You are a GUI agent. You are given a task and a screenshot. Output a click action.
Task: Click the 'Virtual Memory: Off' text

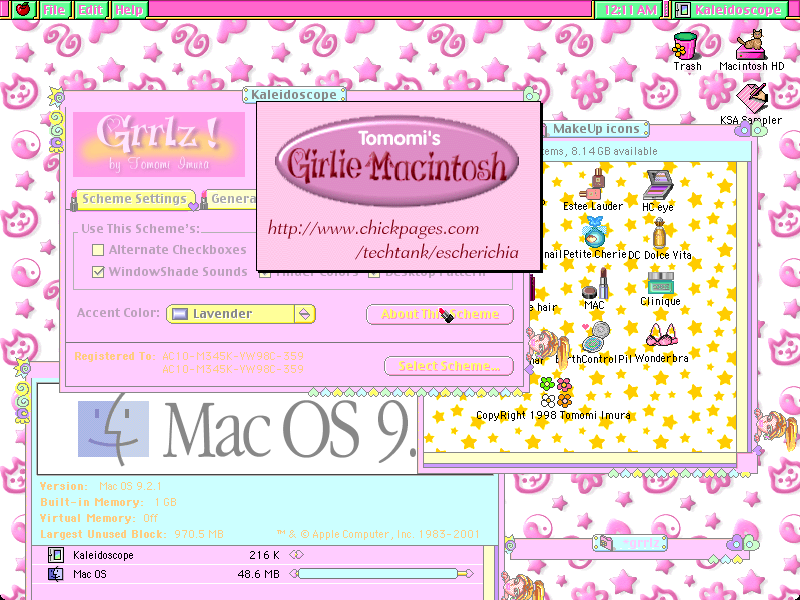coord(99,518)
